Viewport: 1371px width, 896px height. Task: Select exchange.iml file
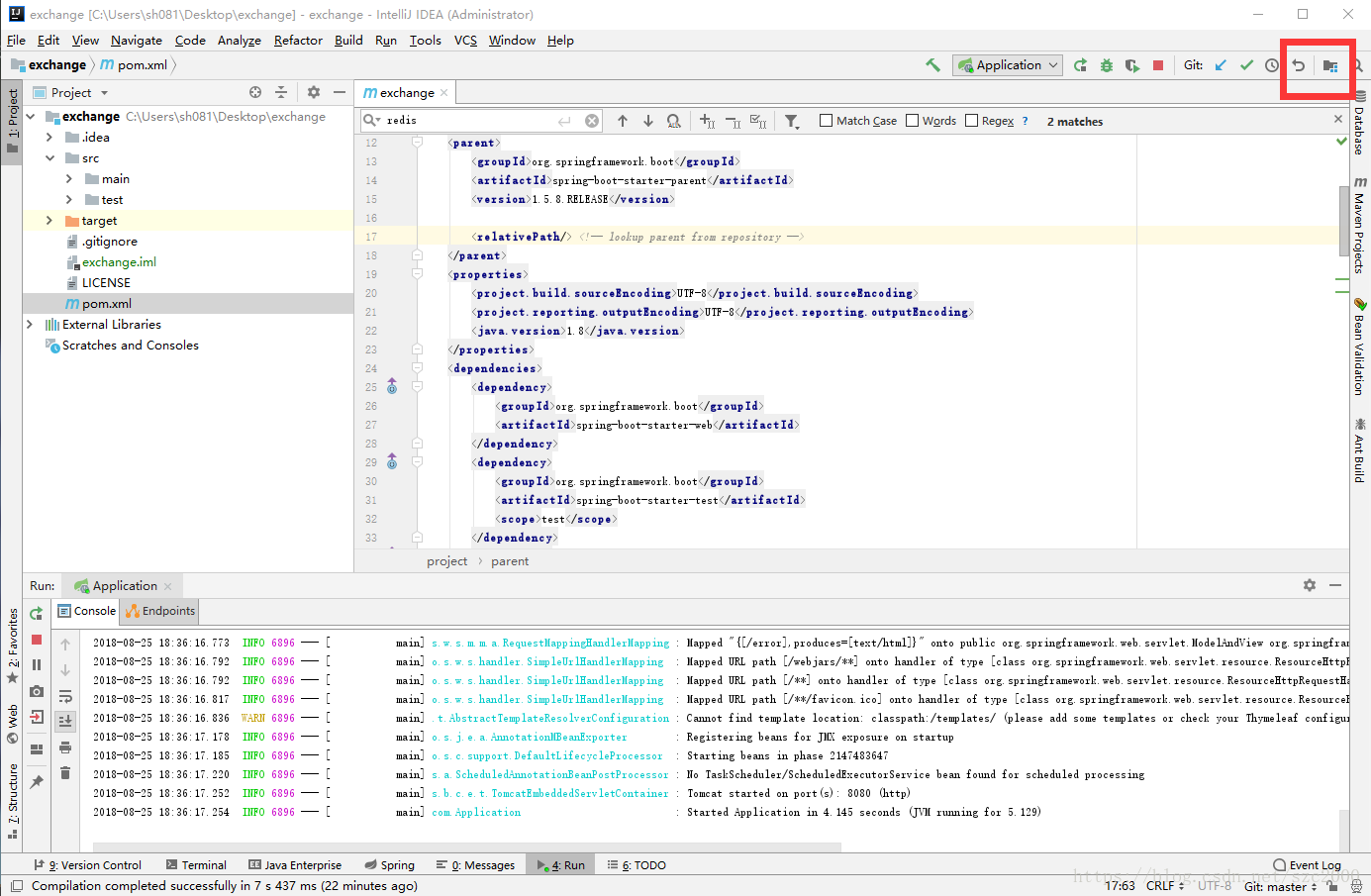119,262
